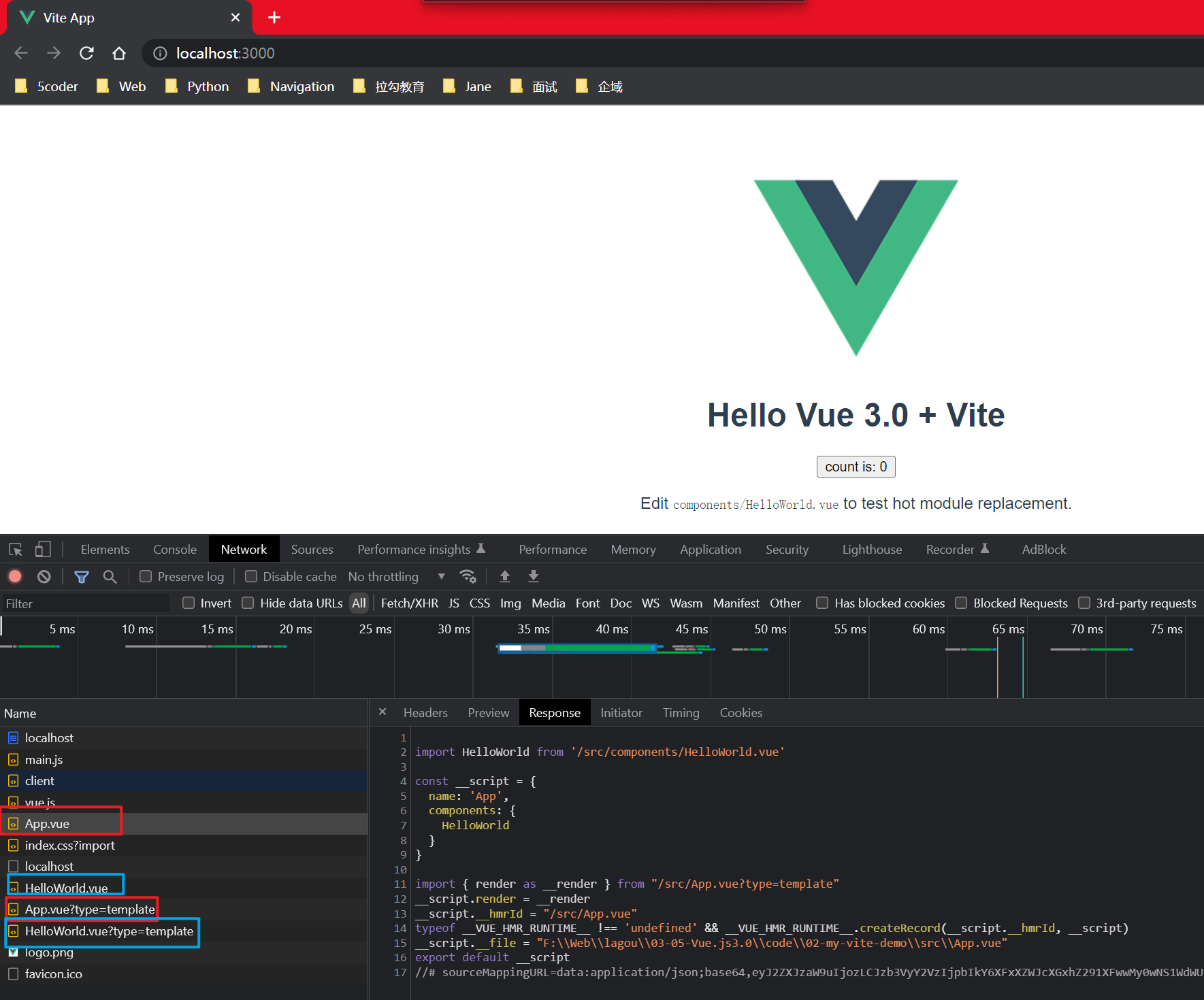The image size is (1204, 1000).
Task: Filter requests by JS type
Action: coord(454,603)
